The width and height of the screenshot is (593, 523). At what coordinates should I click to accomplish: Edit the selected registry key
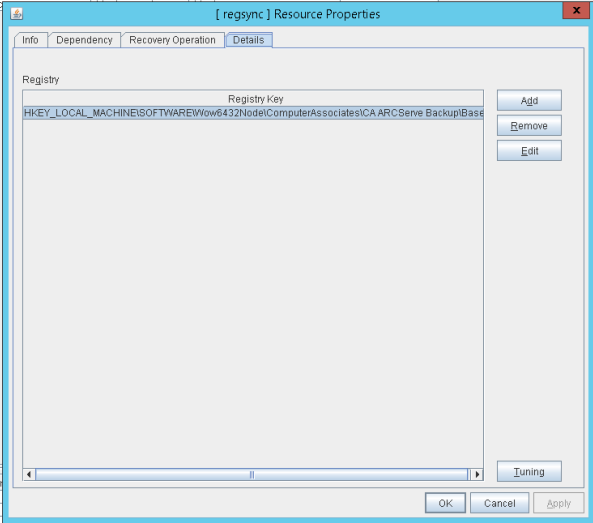[x=529, y=151]
